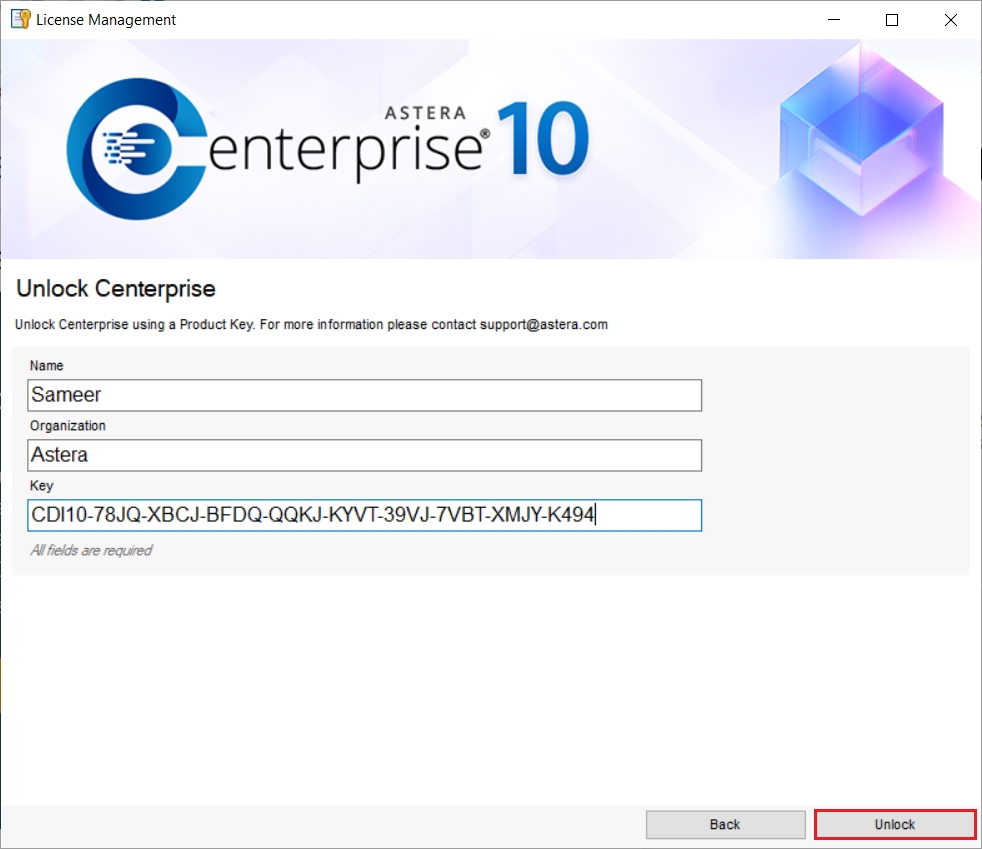Go back using the Back button
982x849 pixels.
pyautogui.click(x=725, y=824)
